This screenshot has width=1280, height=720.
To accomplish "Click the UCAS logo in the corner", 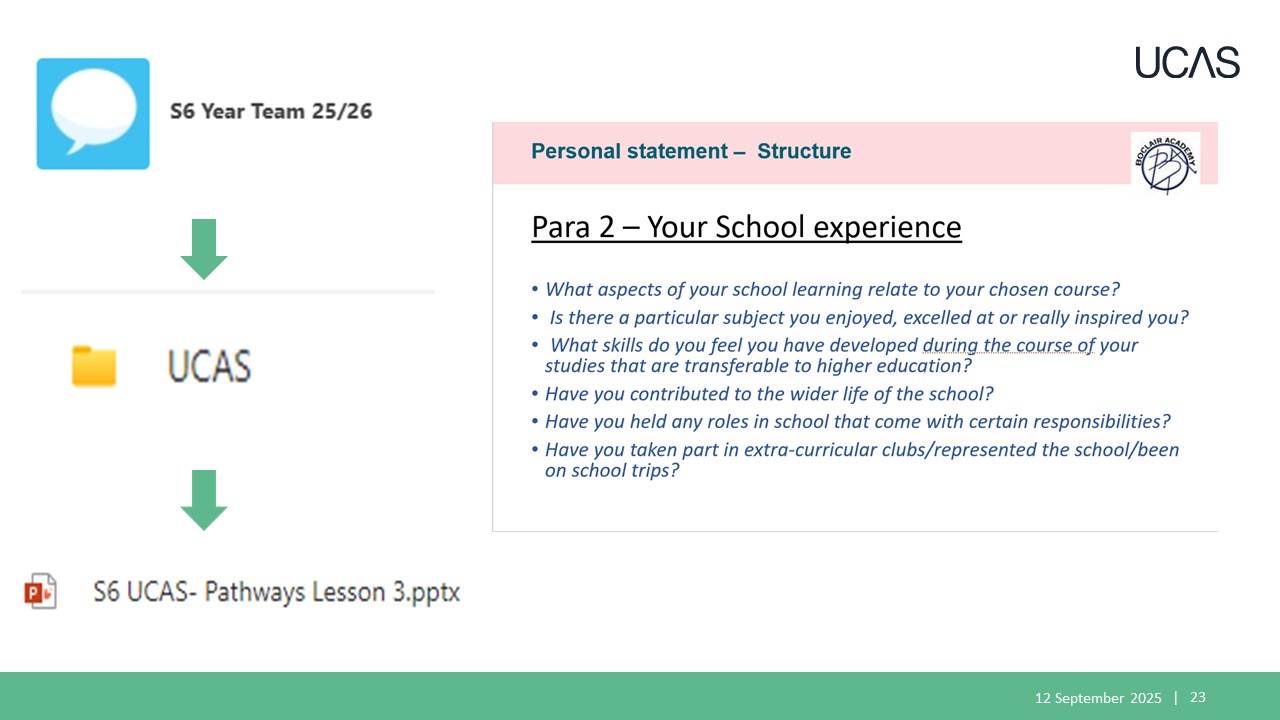I will pos(1187,62).
